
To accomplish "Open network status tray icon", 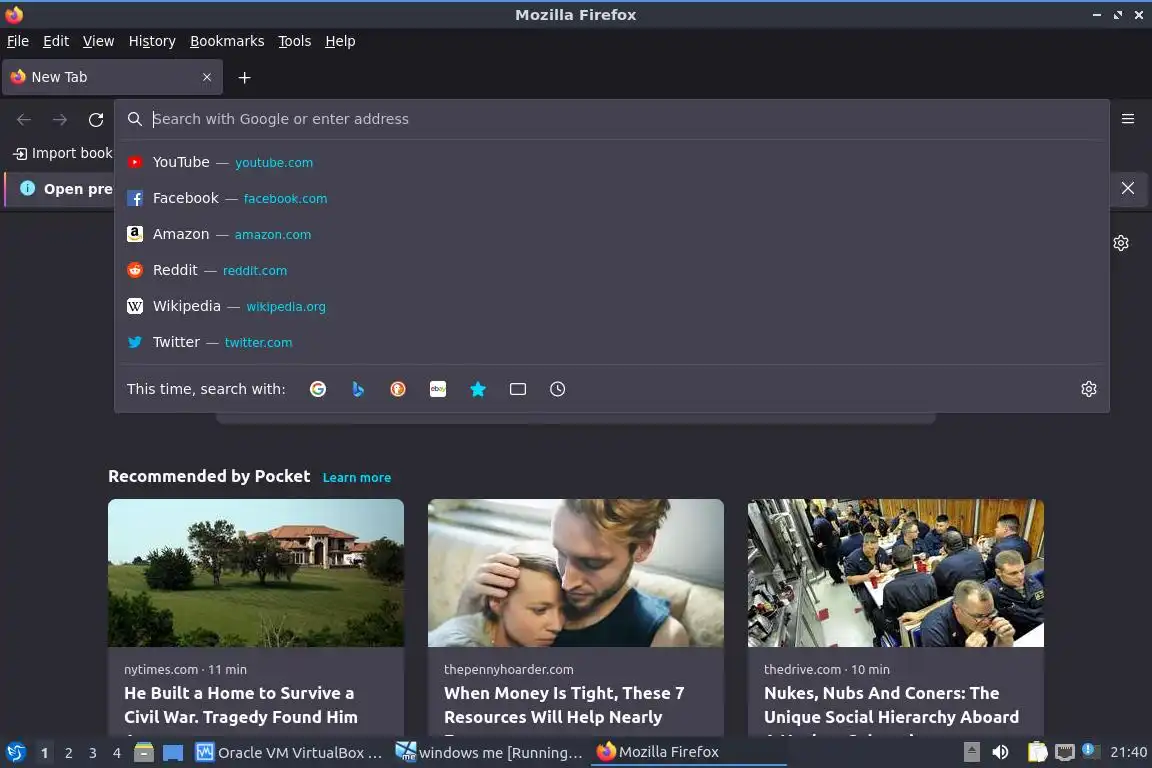I will [x=1064, y=752].
